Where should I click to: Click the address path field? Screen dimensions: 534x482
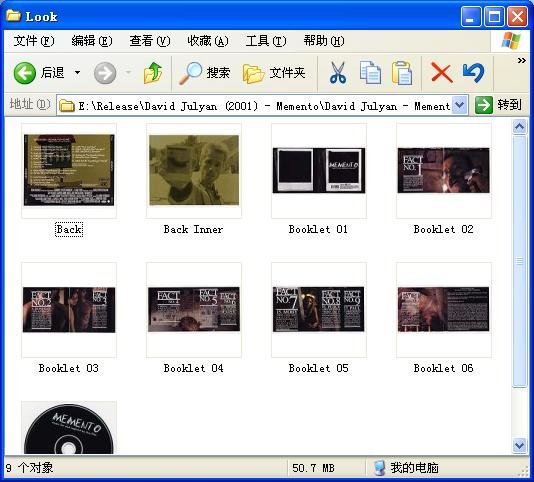point(262,106)
